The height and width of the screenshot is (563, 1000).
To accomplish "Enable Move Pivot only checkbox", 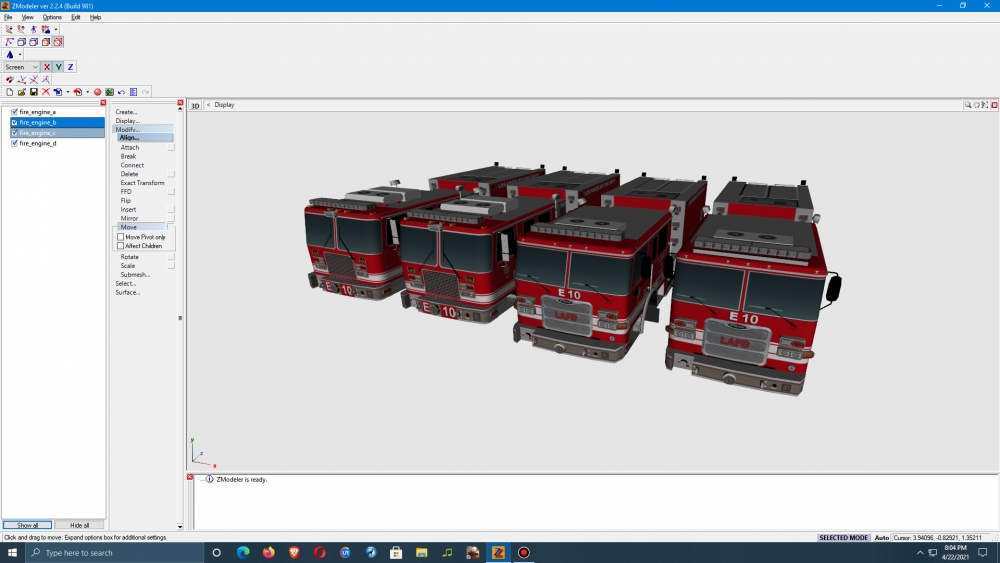I will (x=121, y=237).
